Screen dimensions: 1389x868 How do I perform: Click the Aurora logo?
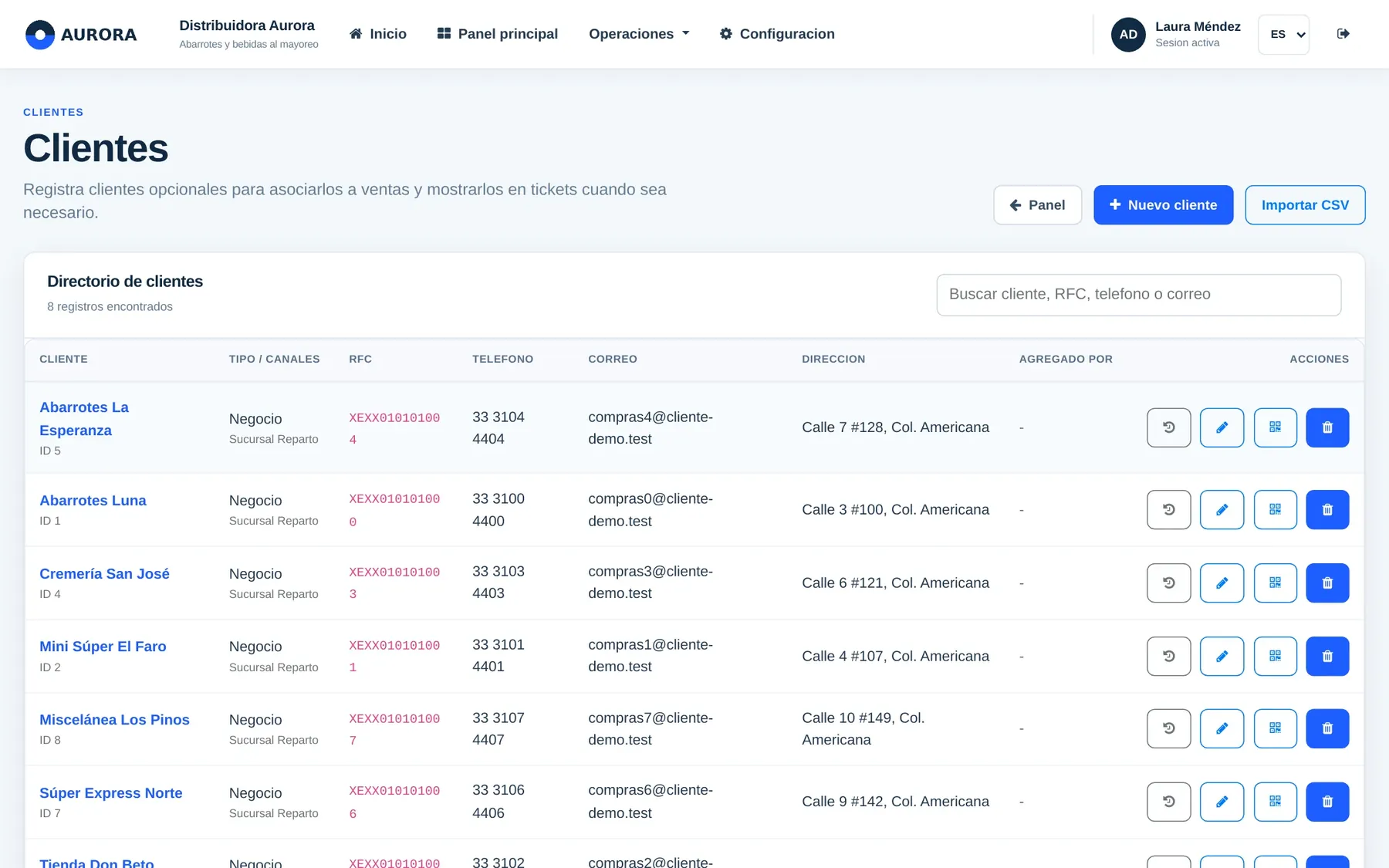coord(81,35)
